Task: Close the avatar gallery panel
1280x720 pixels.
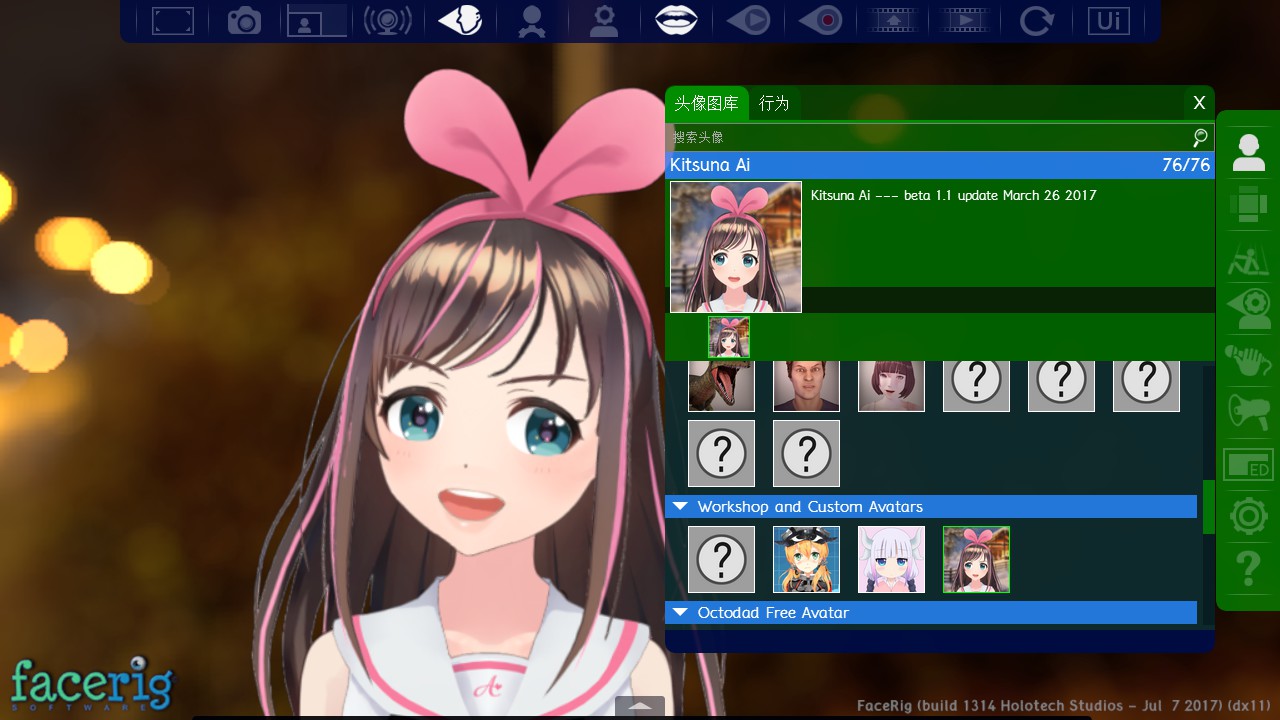Action: (1199, 103)
